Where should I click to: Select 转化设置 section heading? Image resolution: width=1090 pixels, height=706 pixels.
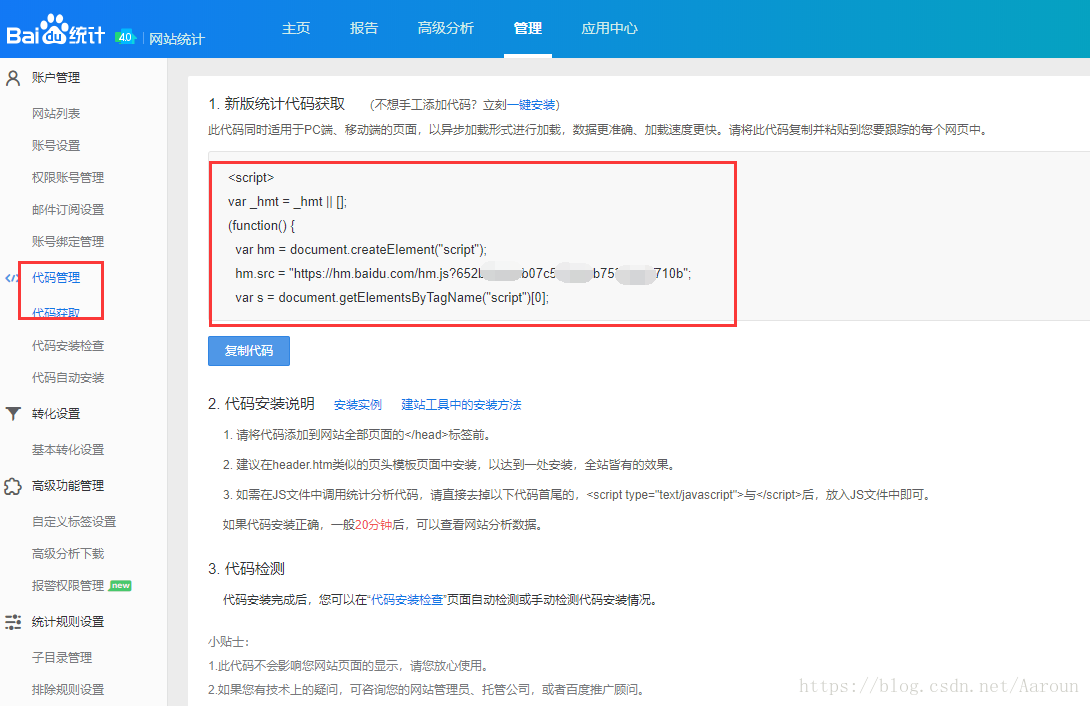coord(56,413)
